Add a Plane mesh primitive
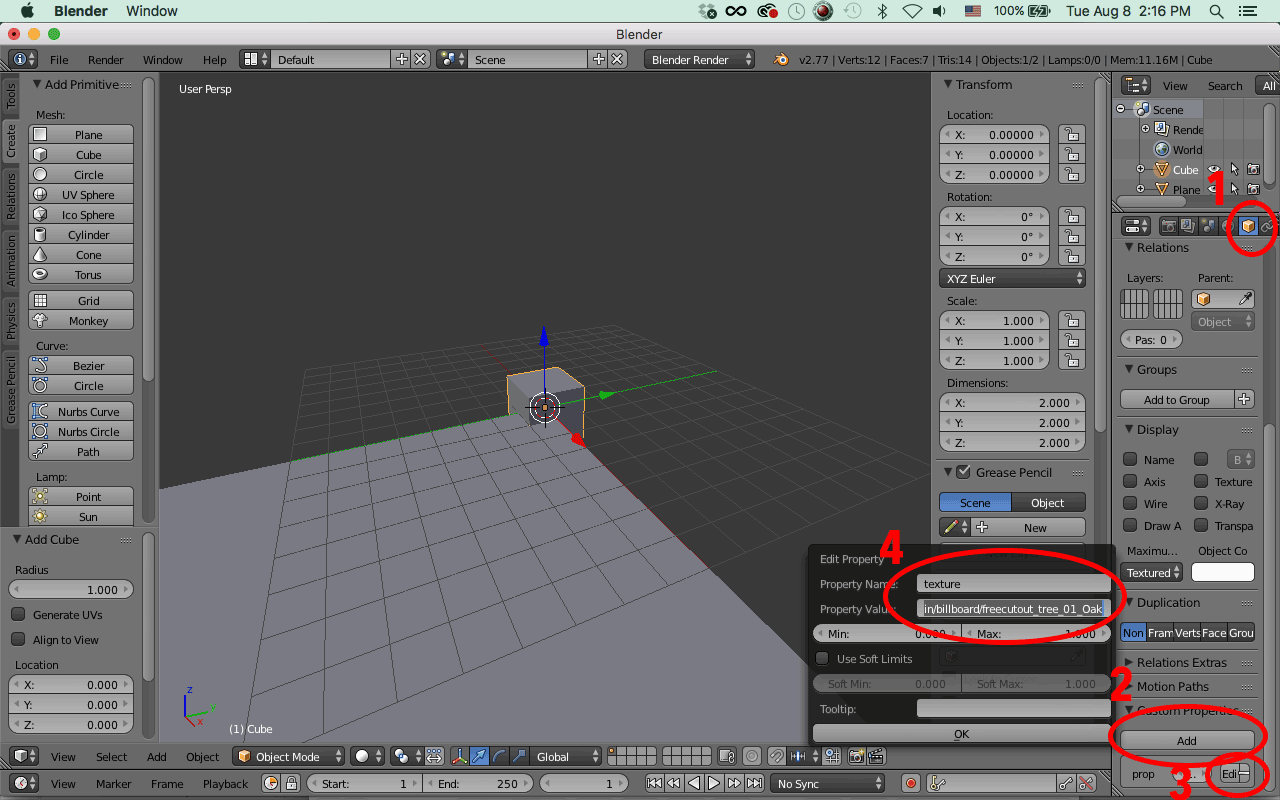Screen dimensions: 1280x800 (81, 134)
